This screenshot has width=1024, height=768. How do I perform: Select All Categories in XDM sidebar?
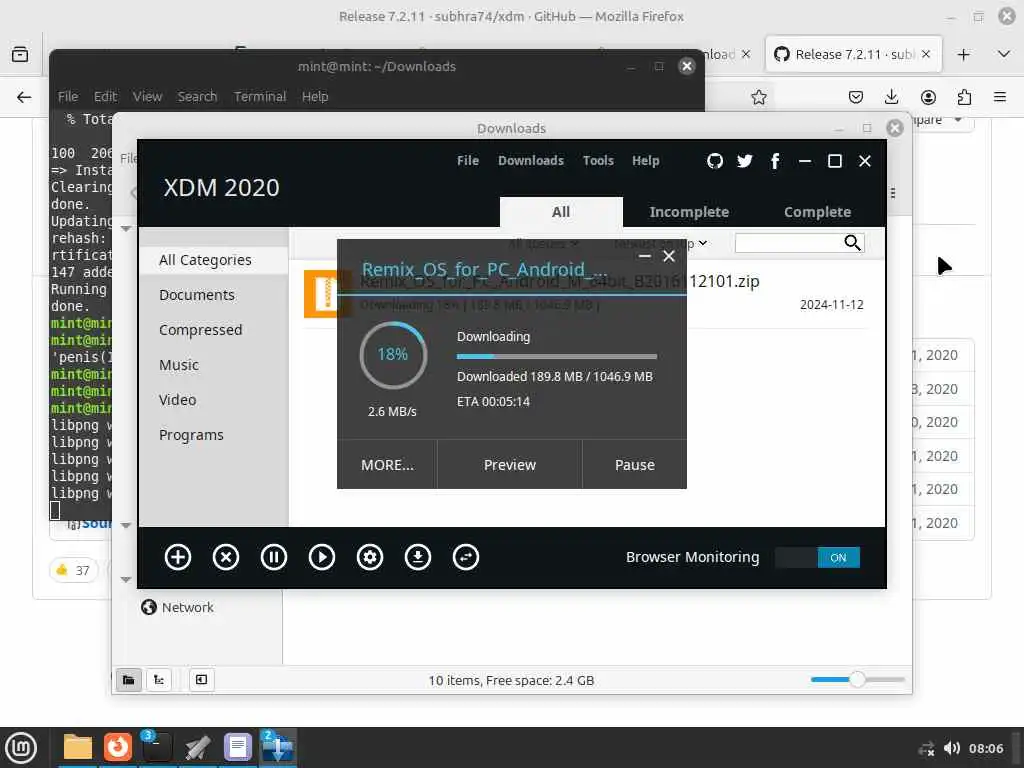[214, 260]
